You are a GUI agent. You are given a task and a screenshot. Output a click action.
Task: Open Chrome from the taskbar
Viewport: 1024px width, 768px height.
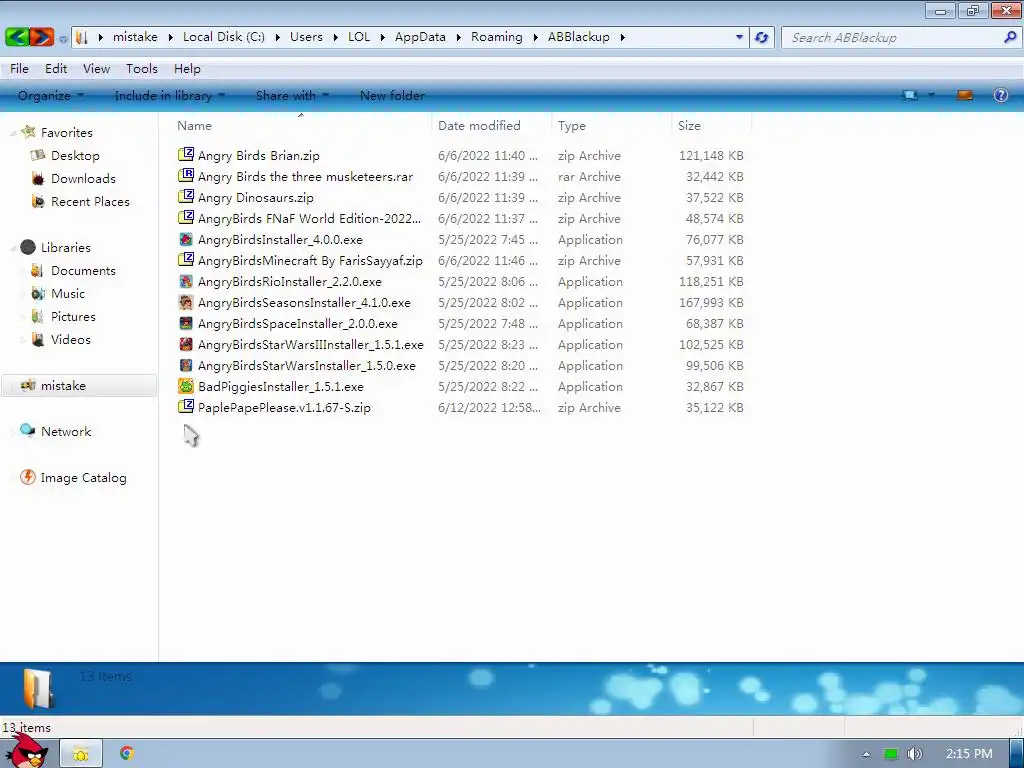127,753
